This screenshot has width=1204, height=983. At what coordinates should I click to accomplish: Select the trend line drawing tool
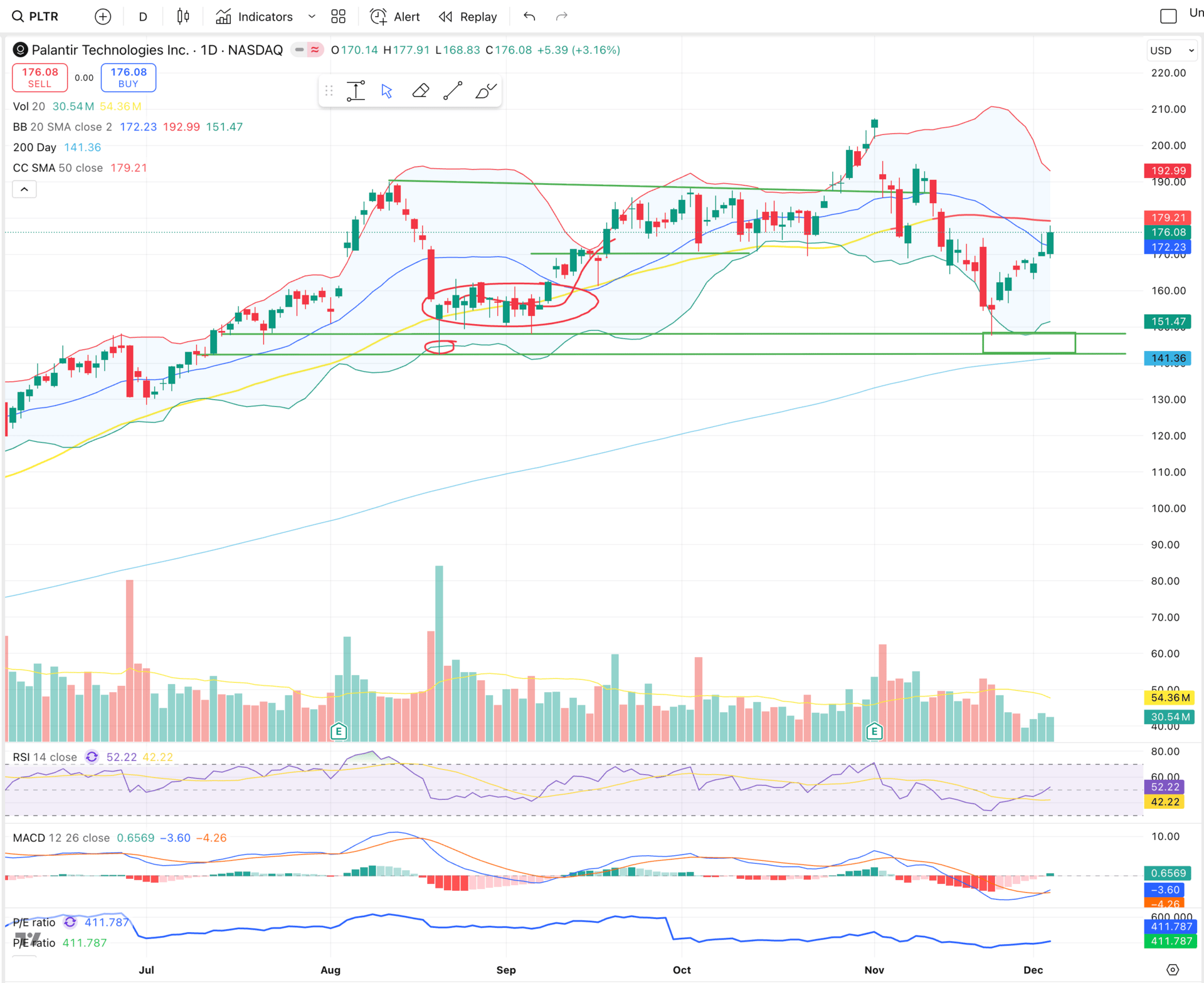coord(453,91)
